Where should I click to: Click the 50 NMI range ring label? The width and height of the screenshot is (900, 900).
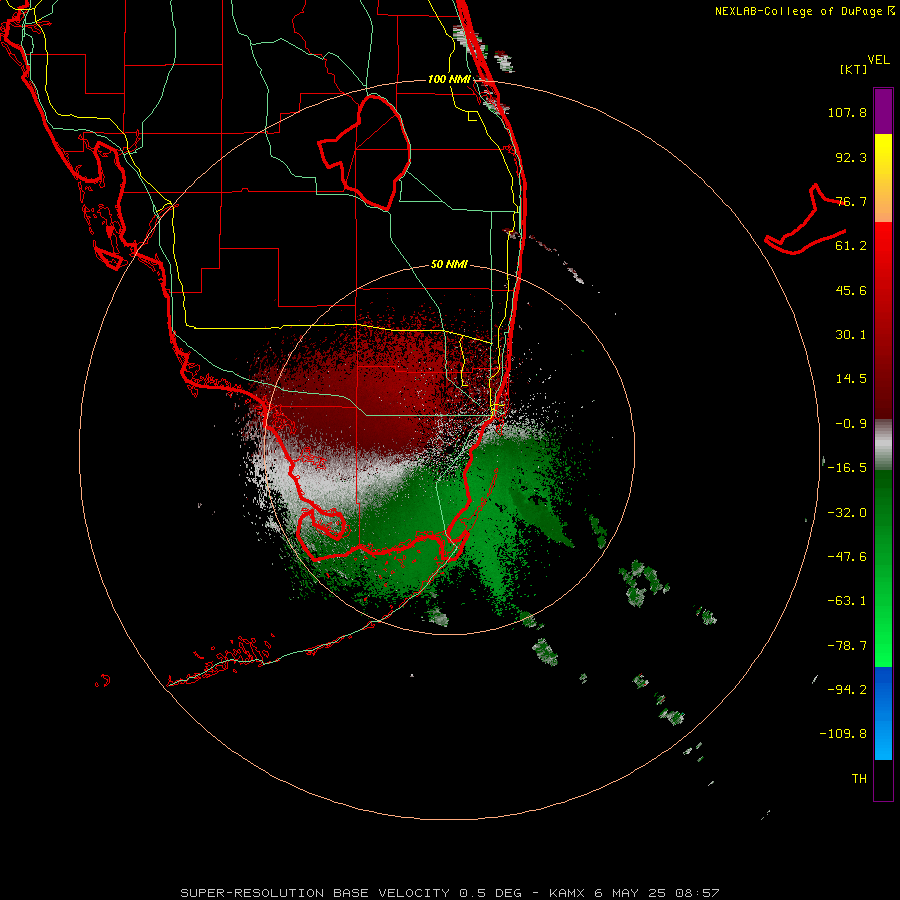pos(449,265)
